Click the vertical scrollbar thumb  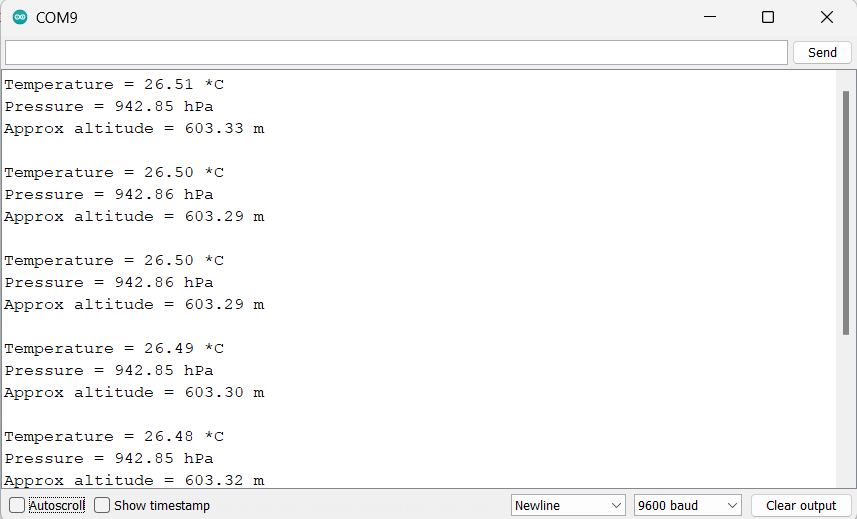tap(845, 210)
